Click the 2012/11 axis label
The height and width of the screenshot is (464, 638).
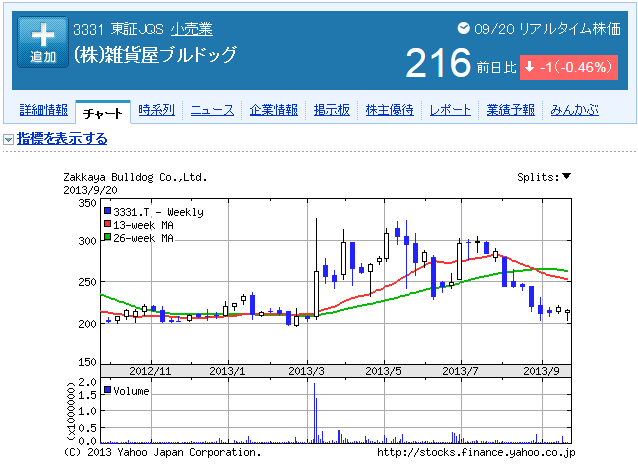(150, 371)
